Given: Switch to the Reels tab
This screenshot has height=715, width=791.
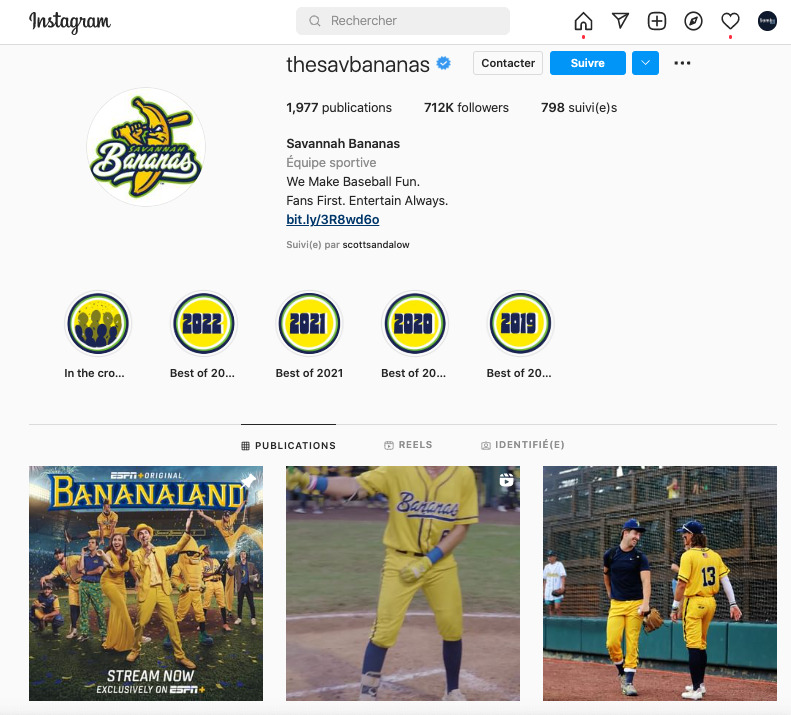Looking at the screenshot, I should (408, 445).
